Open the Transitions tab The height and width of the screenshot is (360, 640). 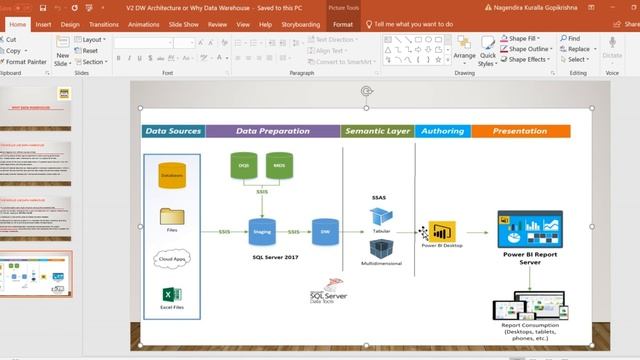coord(104,24)
